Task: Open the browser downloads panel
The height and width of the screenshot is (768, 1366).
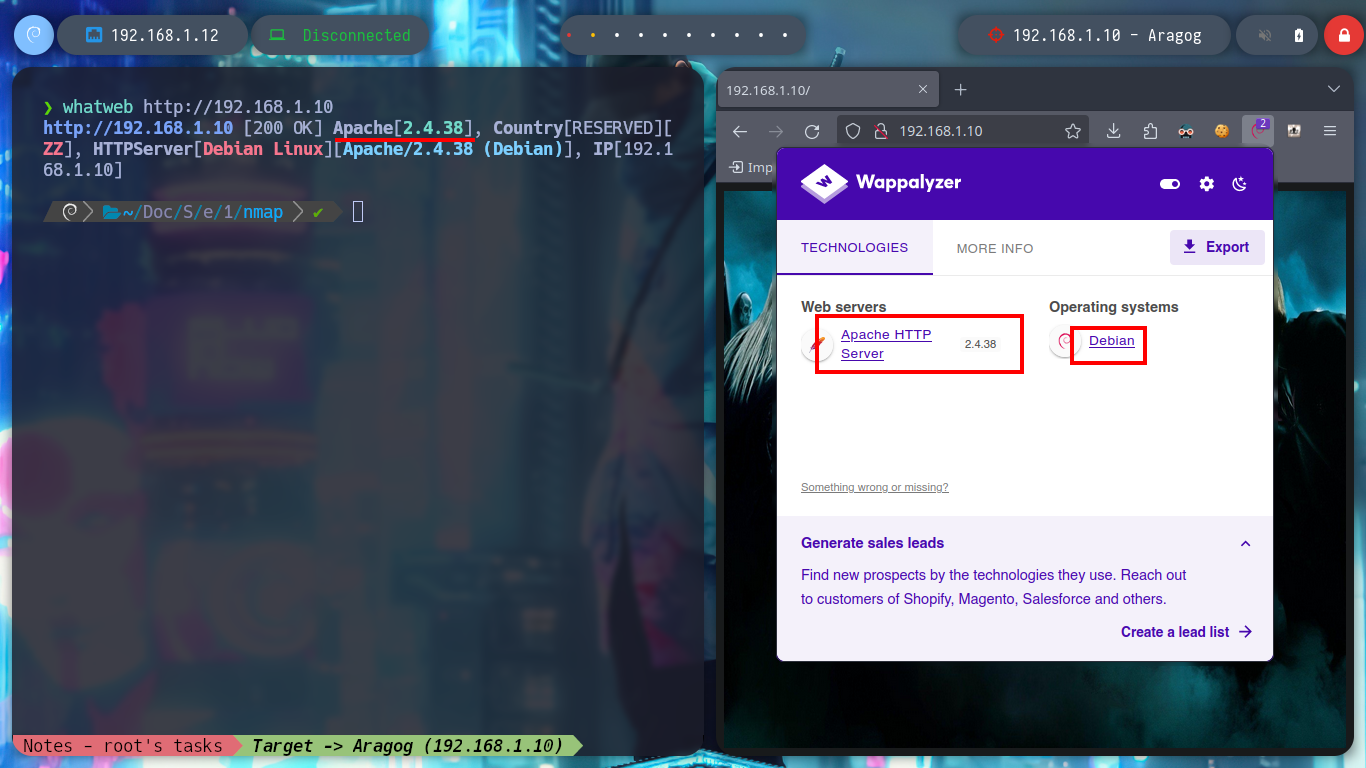Action: point(1113,131)
